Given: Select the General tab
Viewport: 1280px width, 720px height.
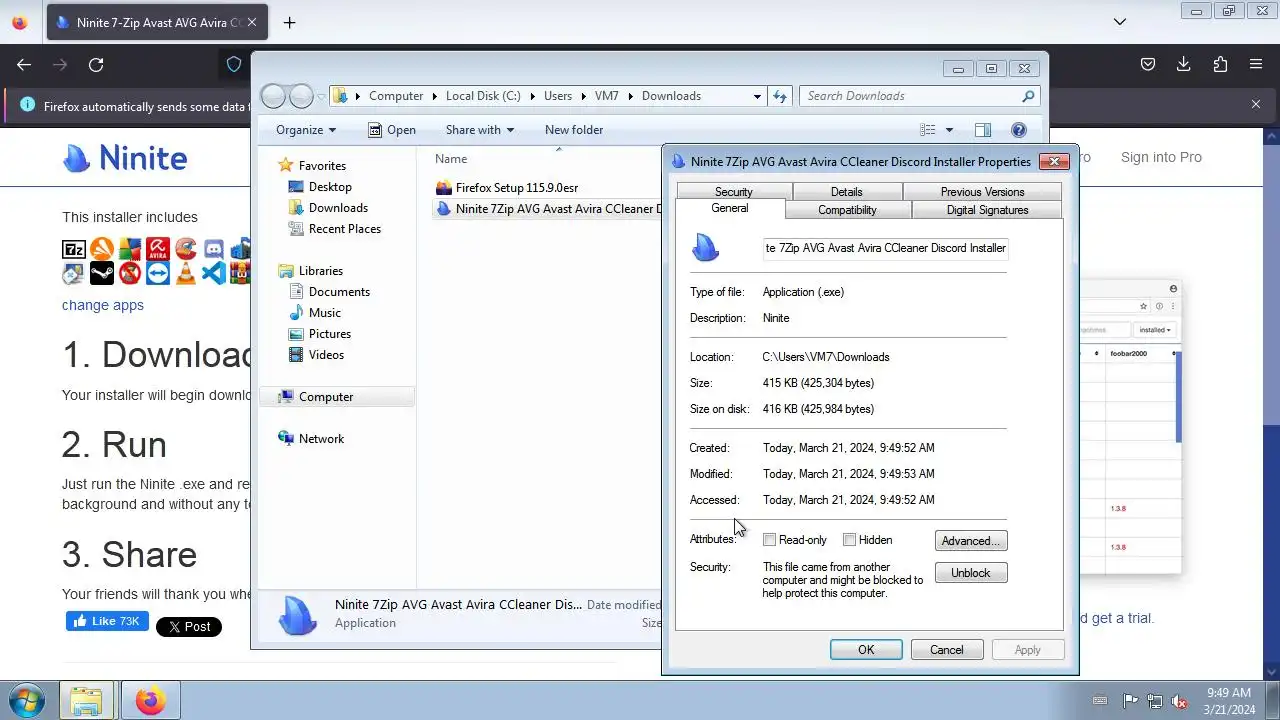Looking at the screenshot, I should click(729, 208).
